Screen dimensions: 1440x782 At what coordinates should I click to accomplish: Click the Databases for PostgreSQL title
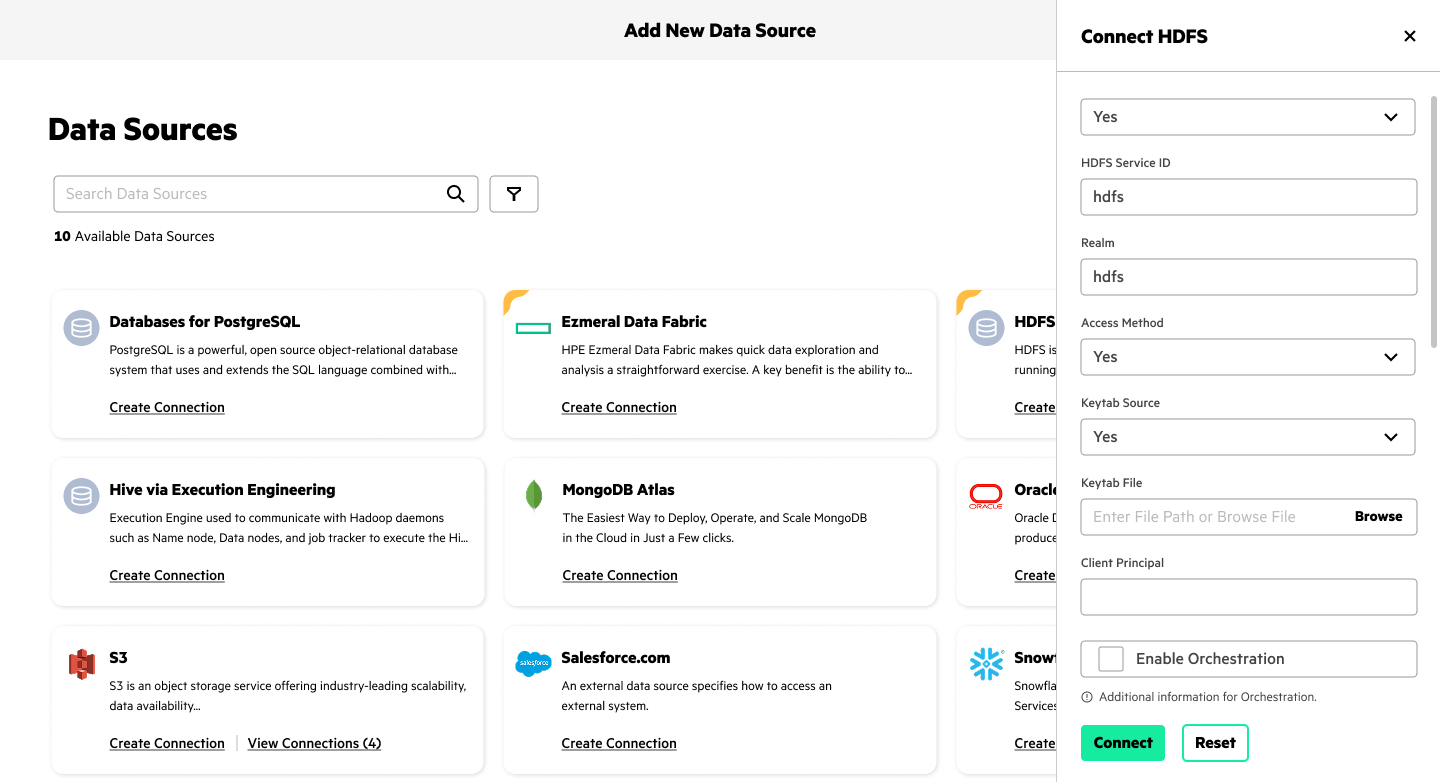coord(204,322)
